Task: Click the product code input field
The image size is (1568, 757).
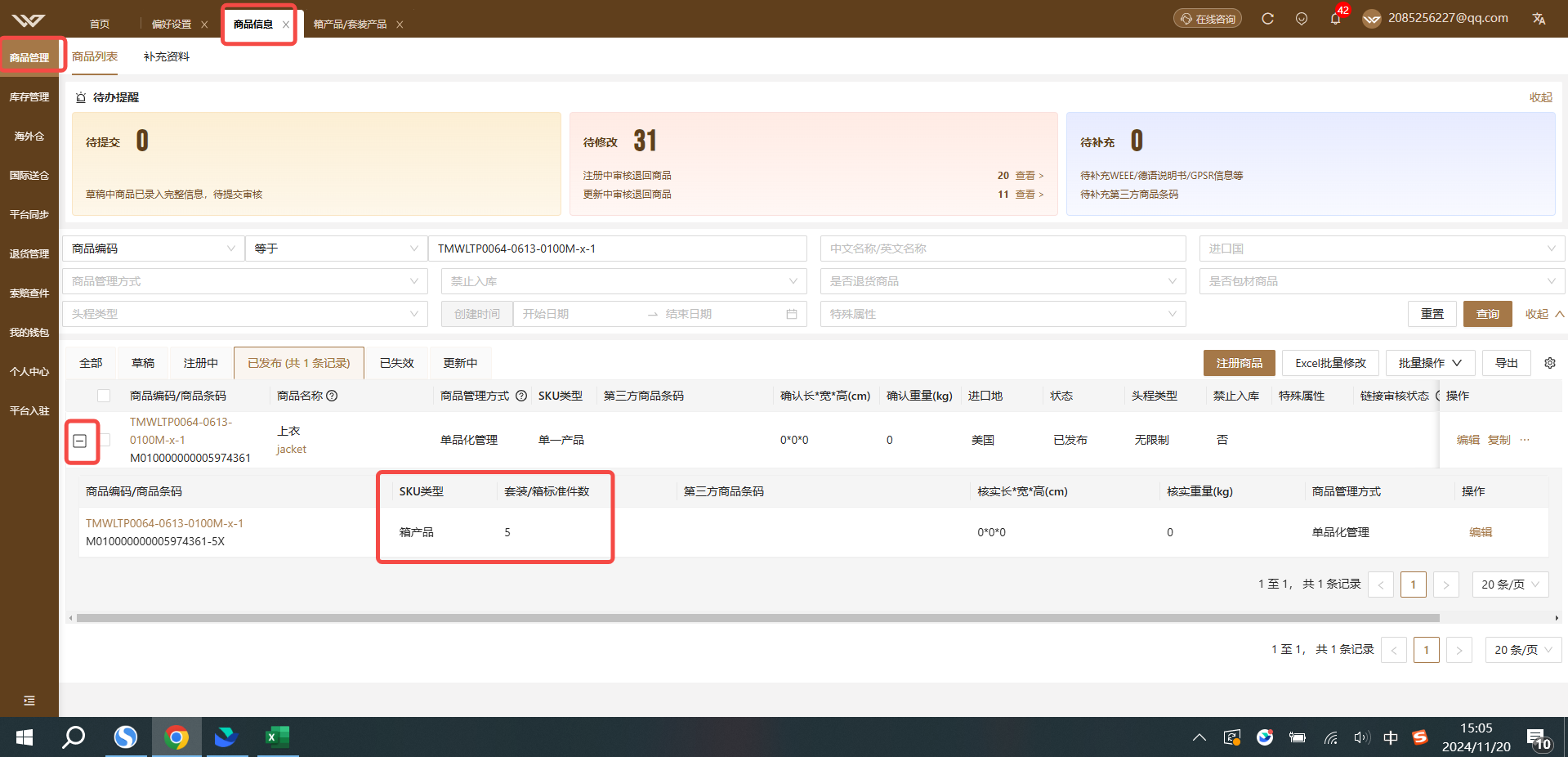Action: pos(618,249)
